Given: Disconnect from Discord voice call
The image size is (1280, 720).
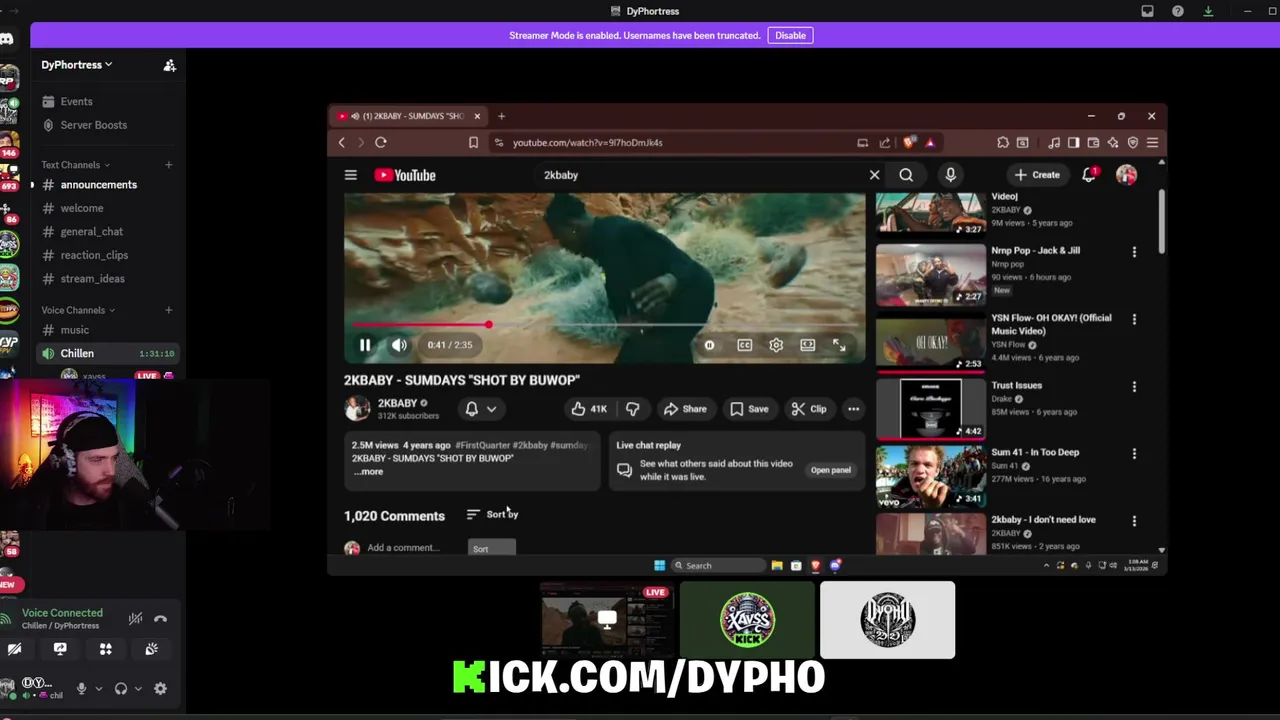Looking at the screenshot, I should pyautogui.click(x=160, y=619).
